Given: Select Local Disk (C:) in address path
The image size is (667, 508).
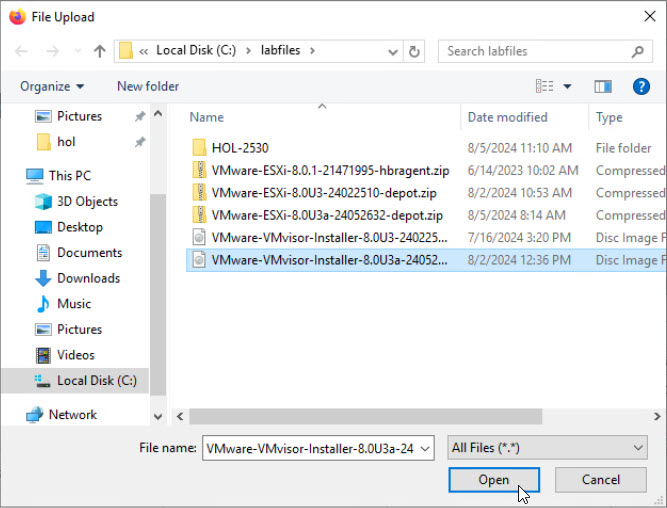Looking at the screenshot, I should [196, 50].
